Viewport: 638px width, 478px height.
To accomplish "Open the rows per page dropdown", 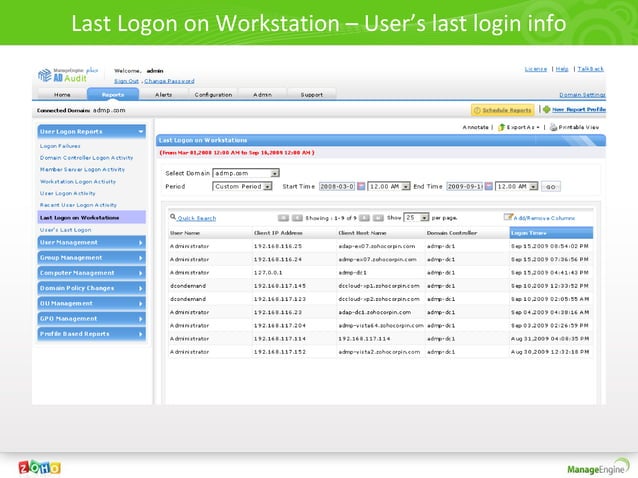I will click(x=425, y=217).
